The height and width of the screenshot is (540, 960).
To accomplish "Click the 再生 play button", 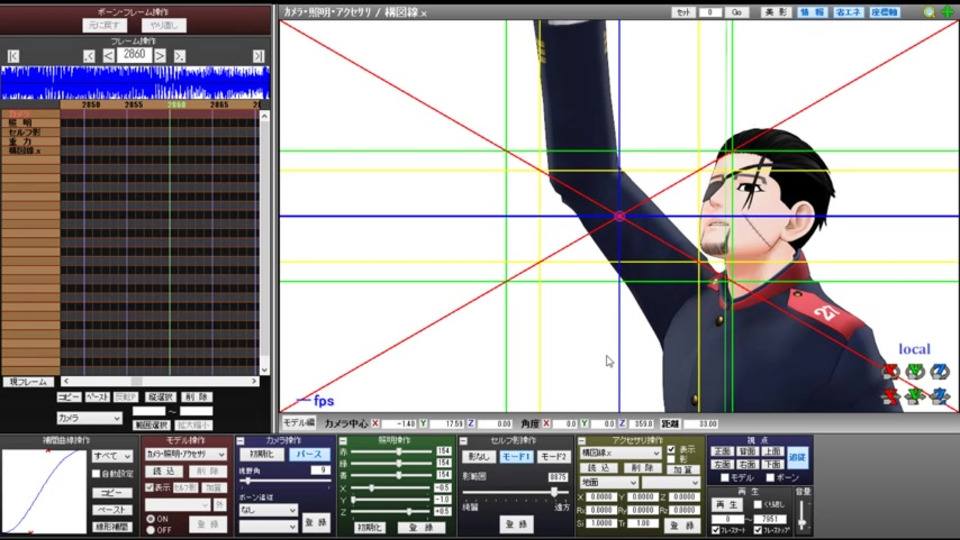I will click(x=727, y=505).
